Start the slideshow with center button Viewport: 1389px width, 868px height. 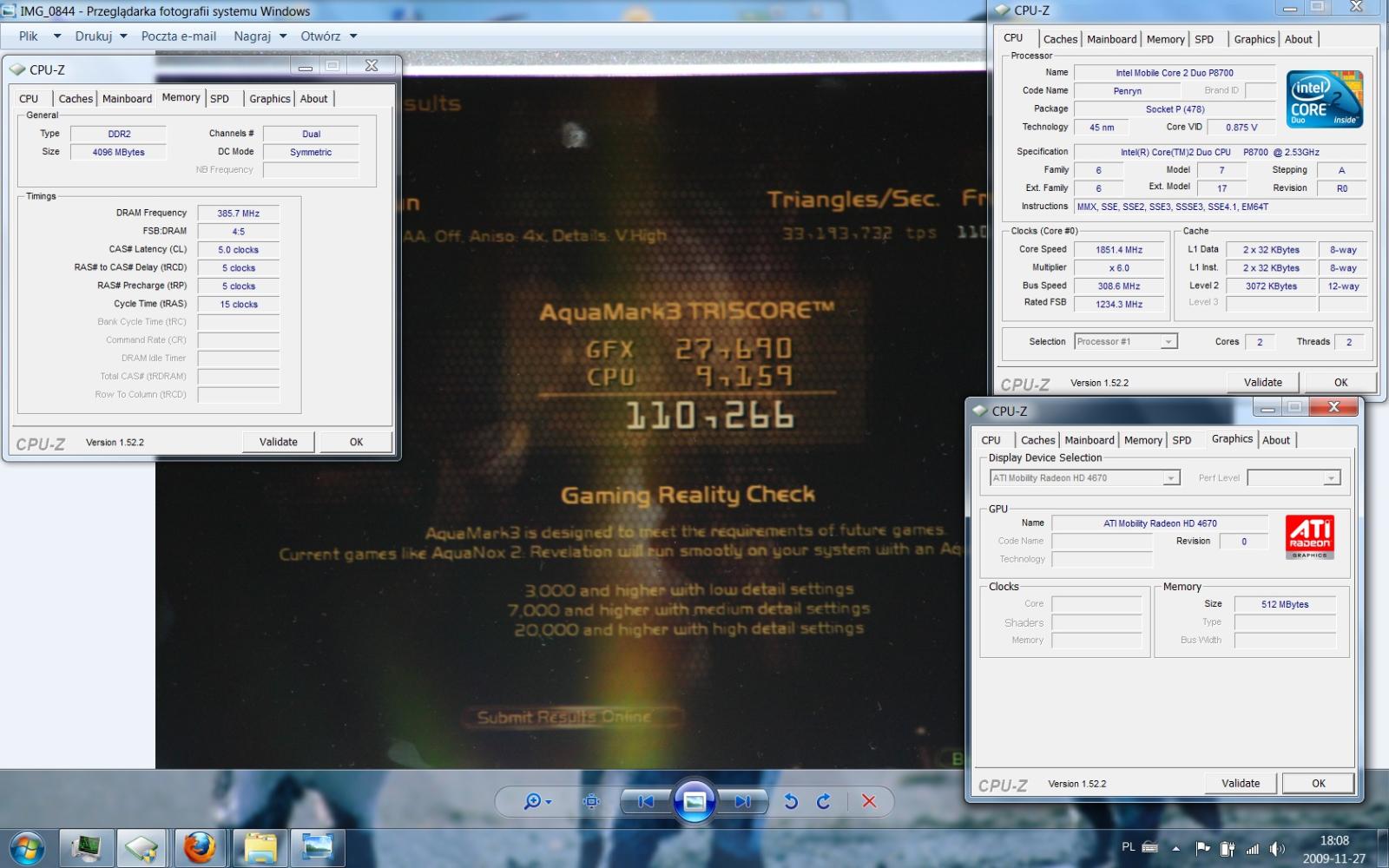[x=694, y=801]
